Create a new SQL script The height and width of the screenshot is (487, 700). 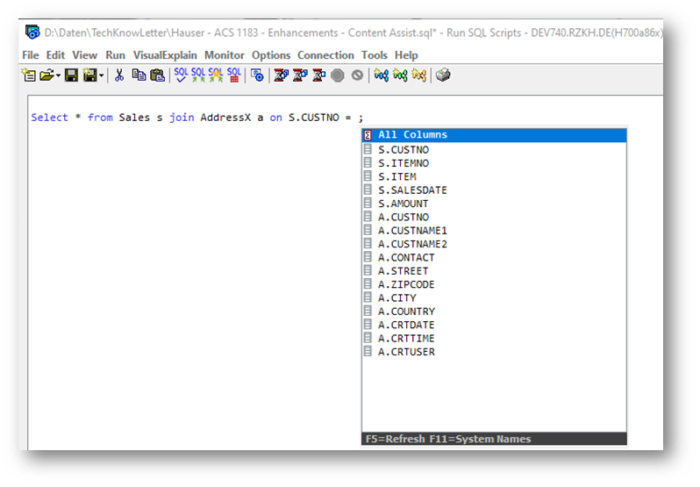pos(29,75)
